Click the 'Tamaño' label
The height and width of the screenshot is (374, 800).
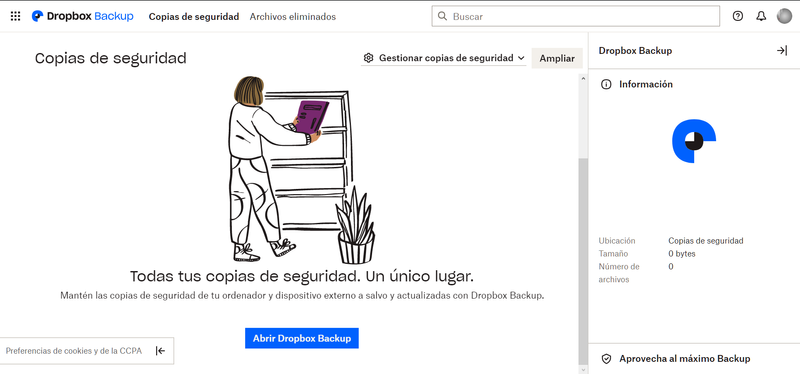pyautogui.click(x=613, y=254)
